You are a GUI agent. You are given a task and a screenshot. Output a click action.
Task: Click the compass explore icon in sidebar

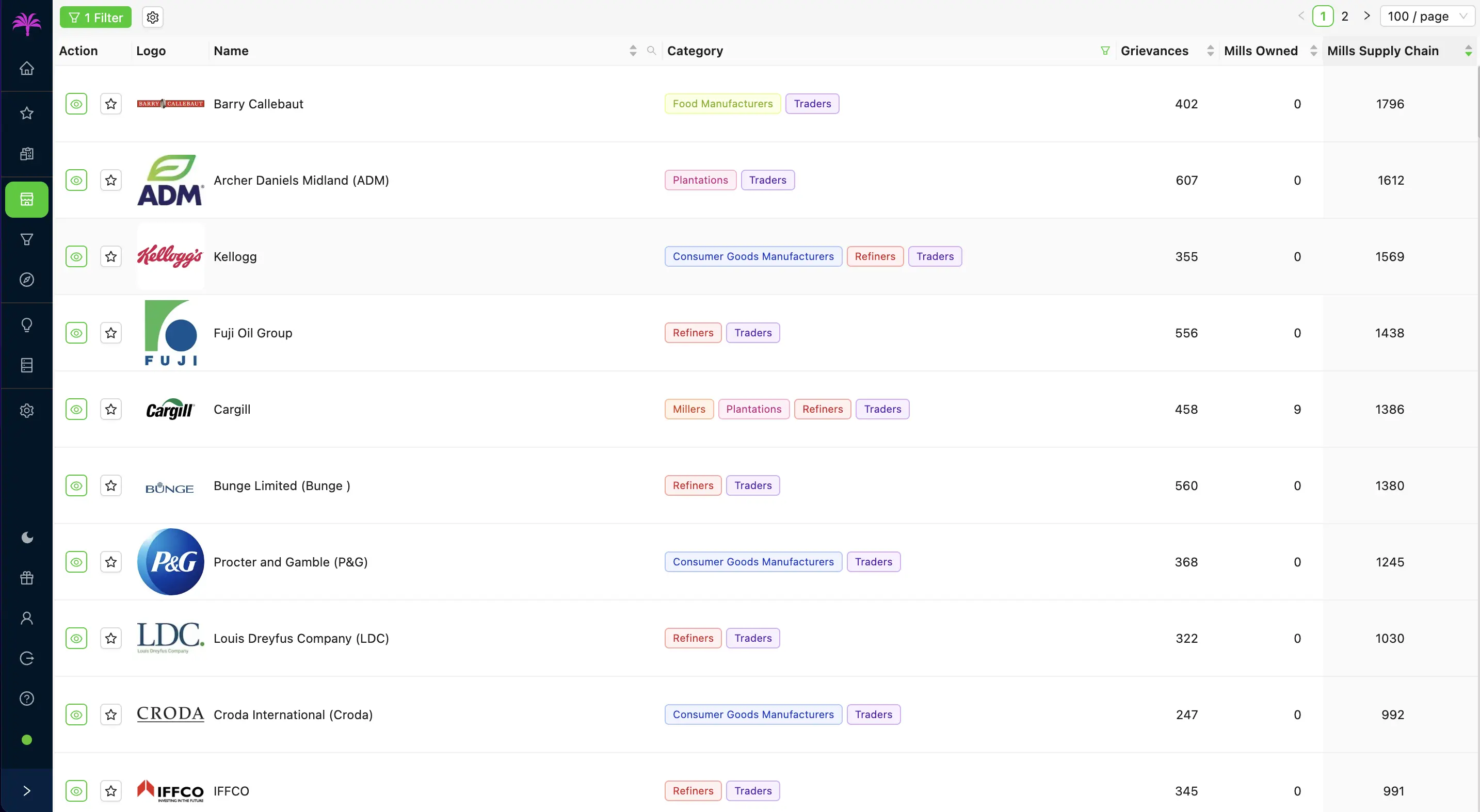coord(26,280)
